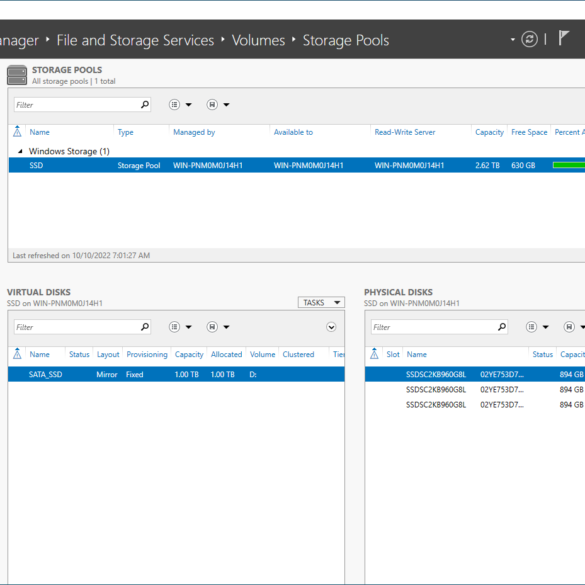This screenshot has width=585, height=585.
Task: Click the Refresh icon in header bar
Action: pos(529,39)
